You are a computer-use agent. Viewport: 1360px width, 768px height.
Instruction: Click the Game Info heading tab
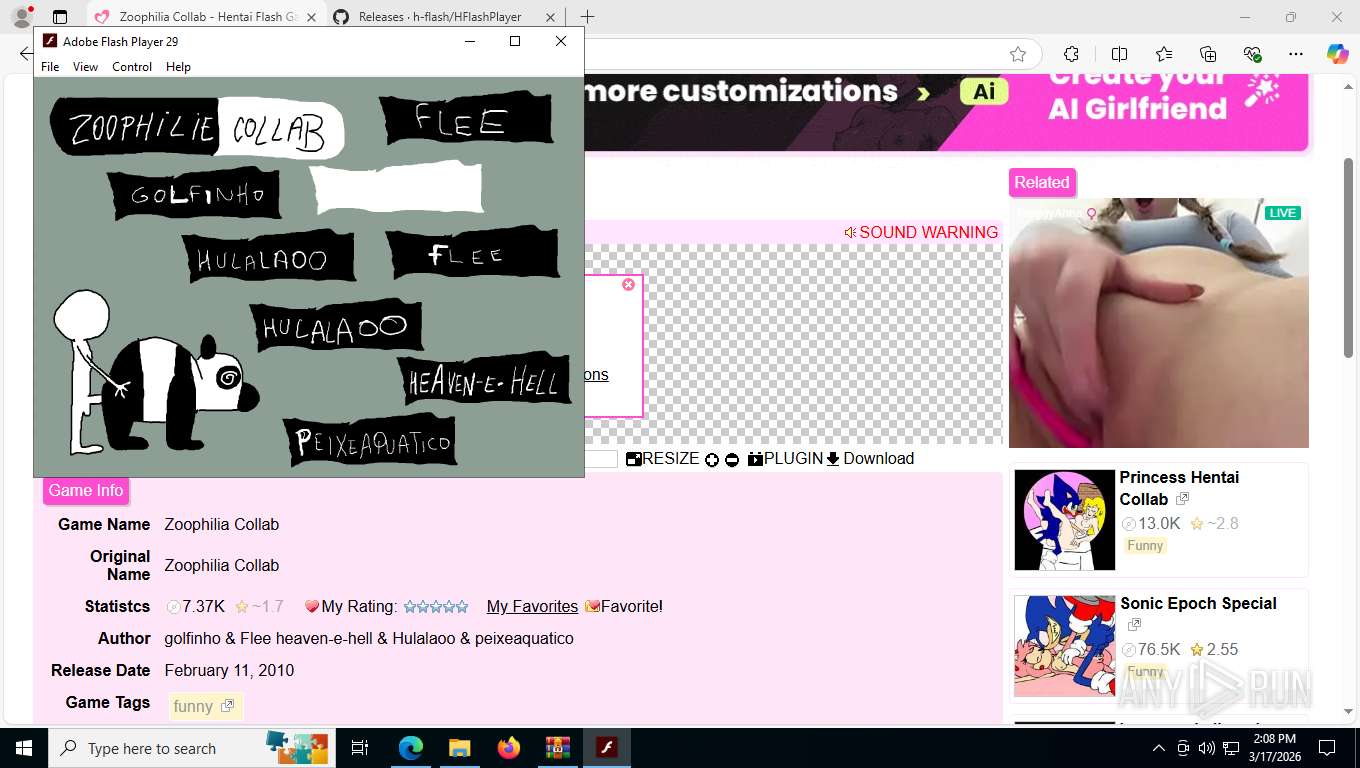pos(86,490)
